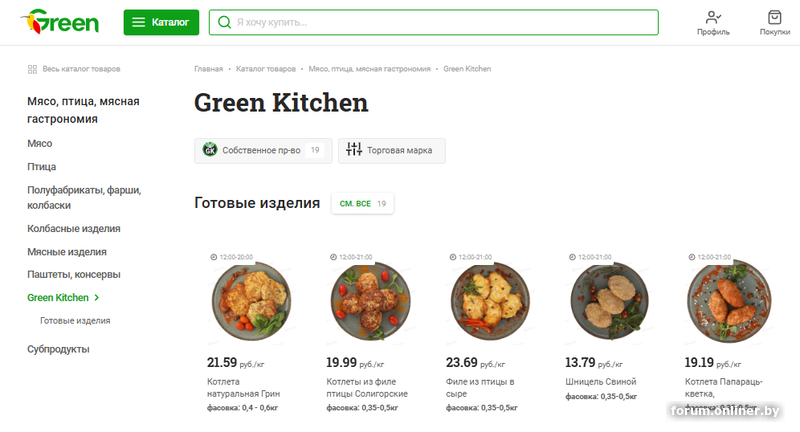
Task: Click the 'Весь каталог товаров' grid icon
Action: pyautogui.click(x=32, y=69)
